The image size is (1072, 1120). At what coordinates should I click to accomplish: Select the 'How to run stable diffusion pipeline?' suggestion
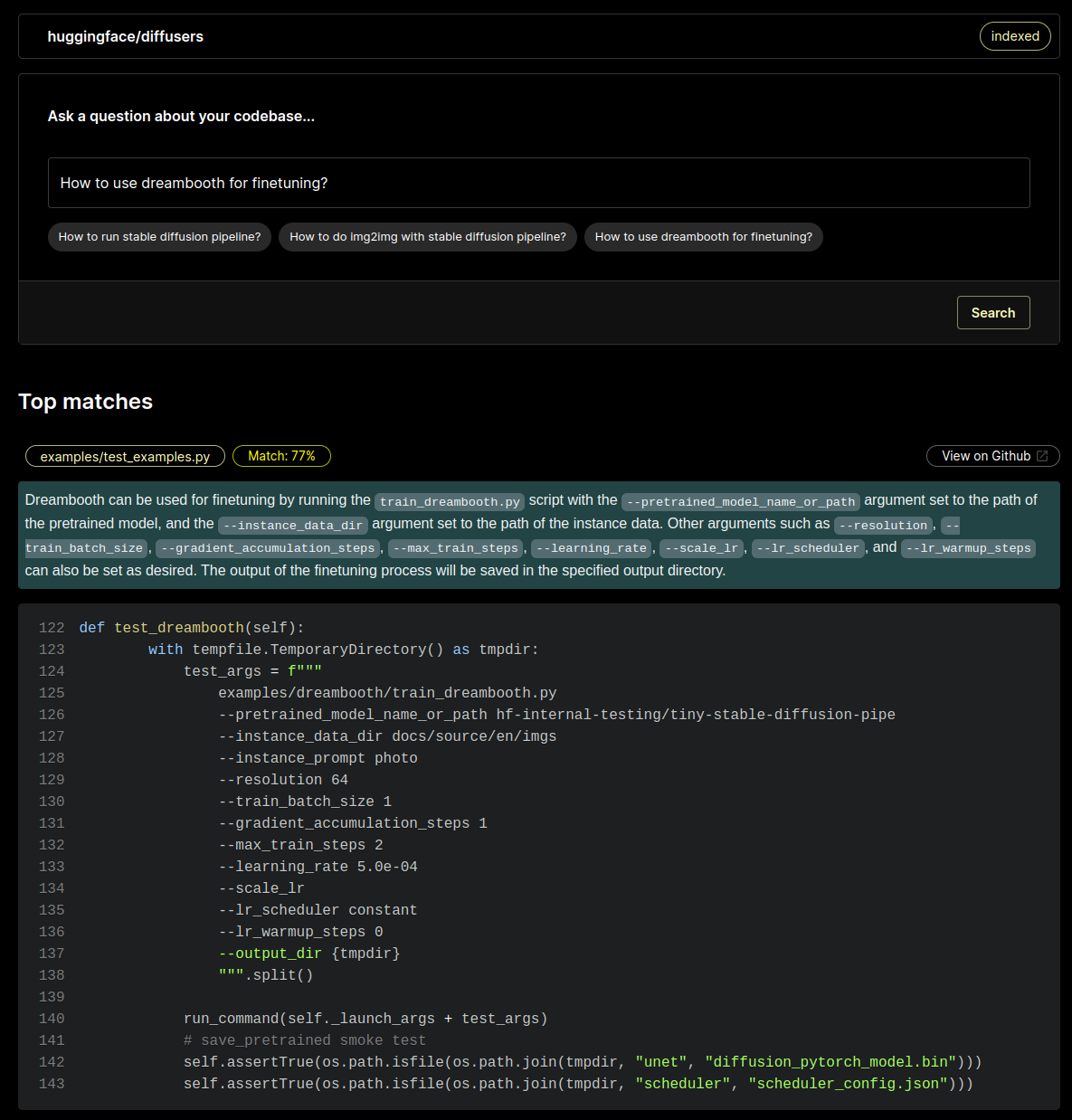[x=159, y=237]
